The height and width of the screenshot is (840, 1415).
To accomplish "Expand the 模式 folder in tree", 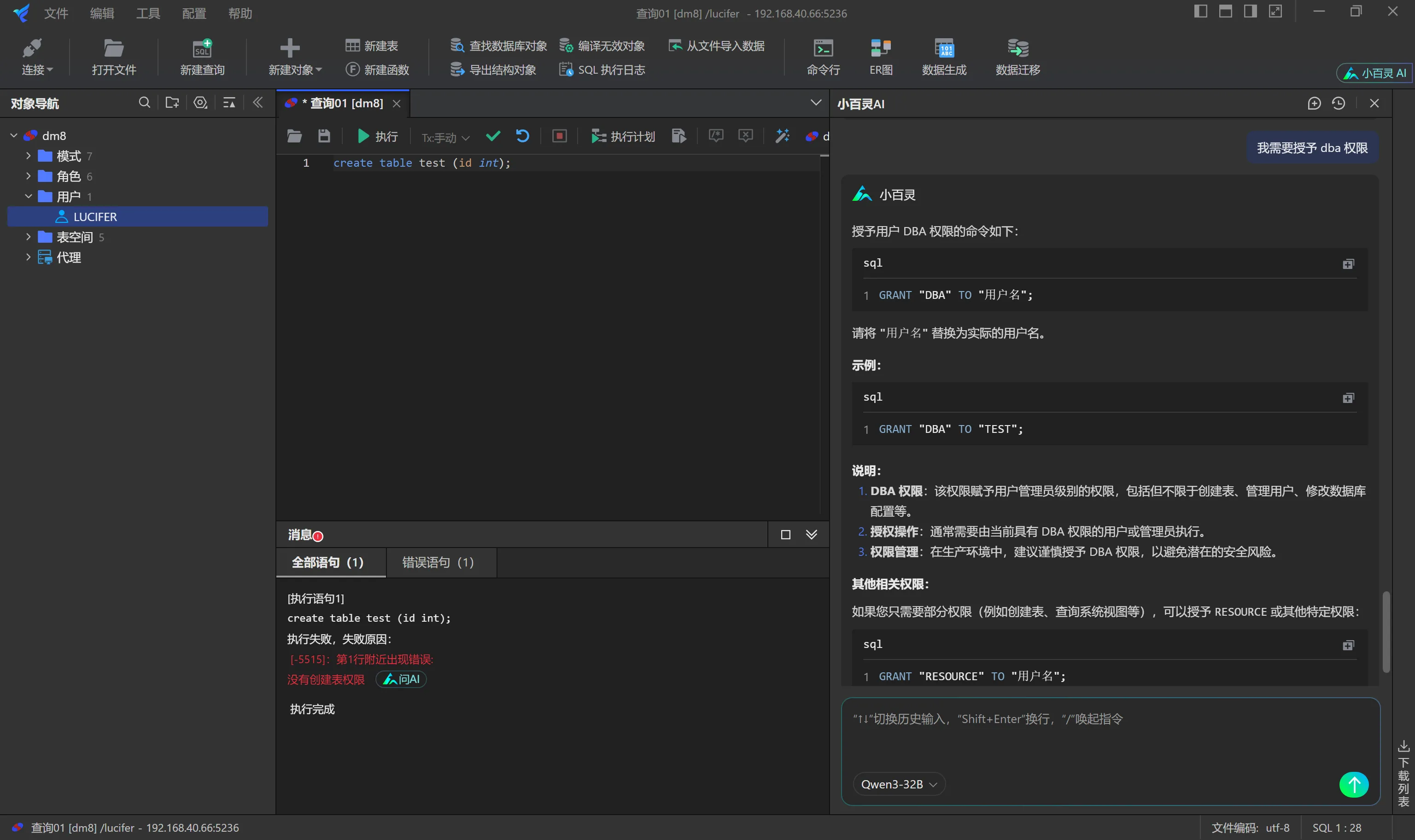I will click(28, 156).
